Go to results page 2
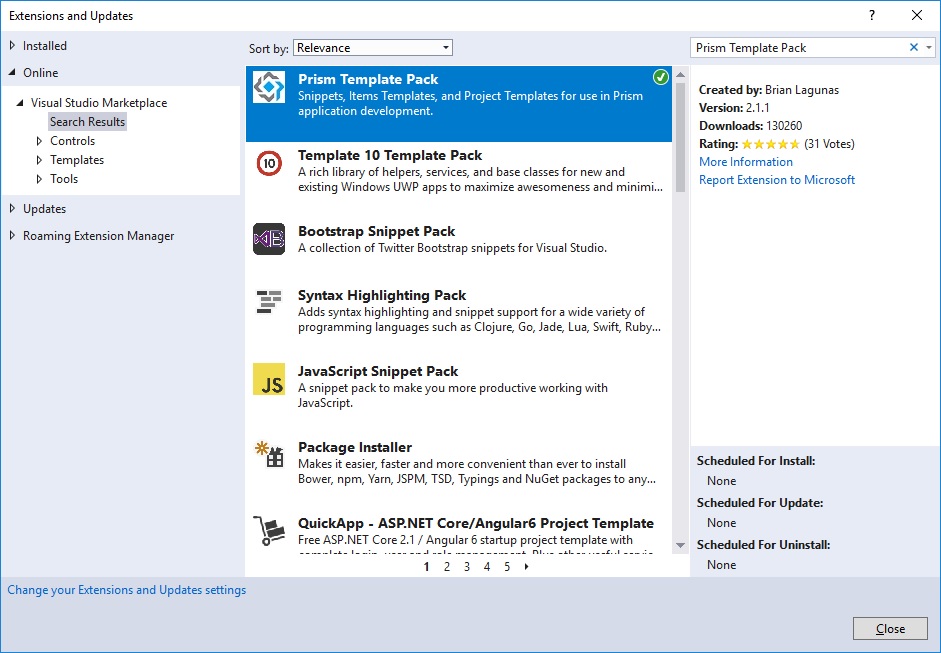The width and height of the screenshot is (941, 653). coord(446,567)
